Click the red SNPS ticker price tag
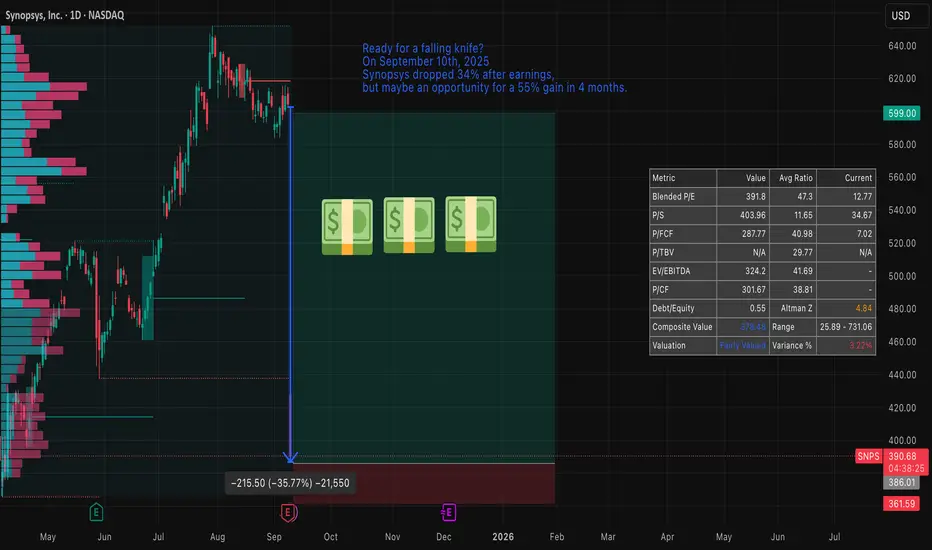Image resolution: width=932 pixels, height=550 pixels. click(x=868, y=456)
